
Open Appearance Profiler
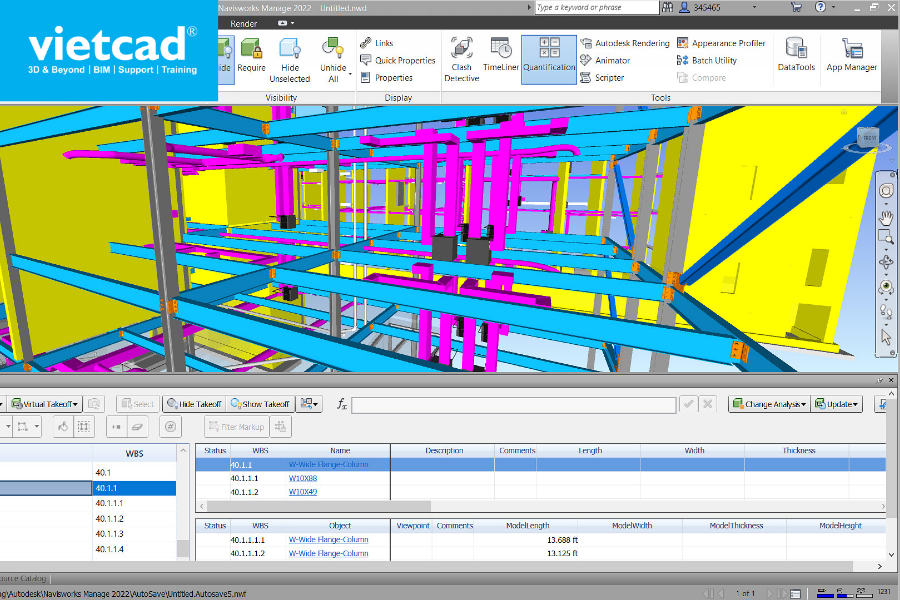coord(721,43)
